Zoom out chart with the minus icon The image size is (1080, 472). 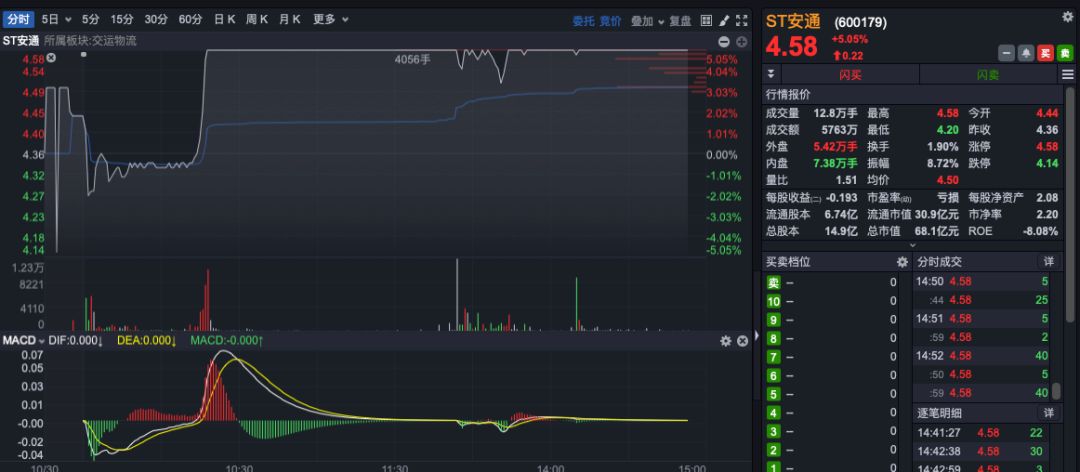[724, 41]
